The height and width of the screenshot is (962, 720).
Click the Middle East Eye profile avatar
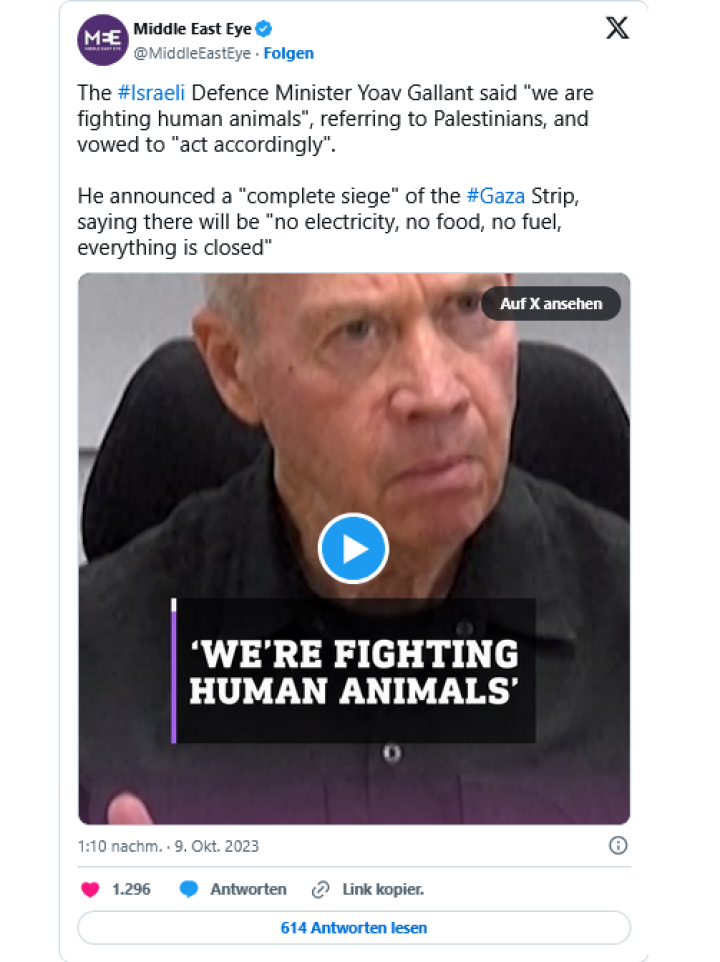point(103,40)
